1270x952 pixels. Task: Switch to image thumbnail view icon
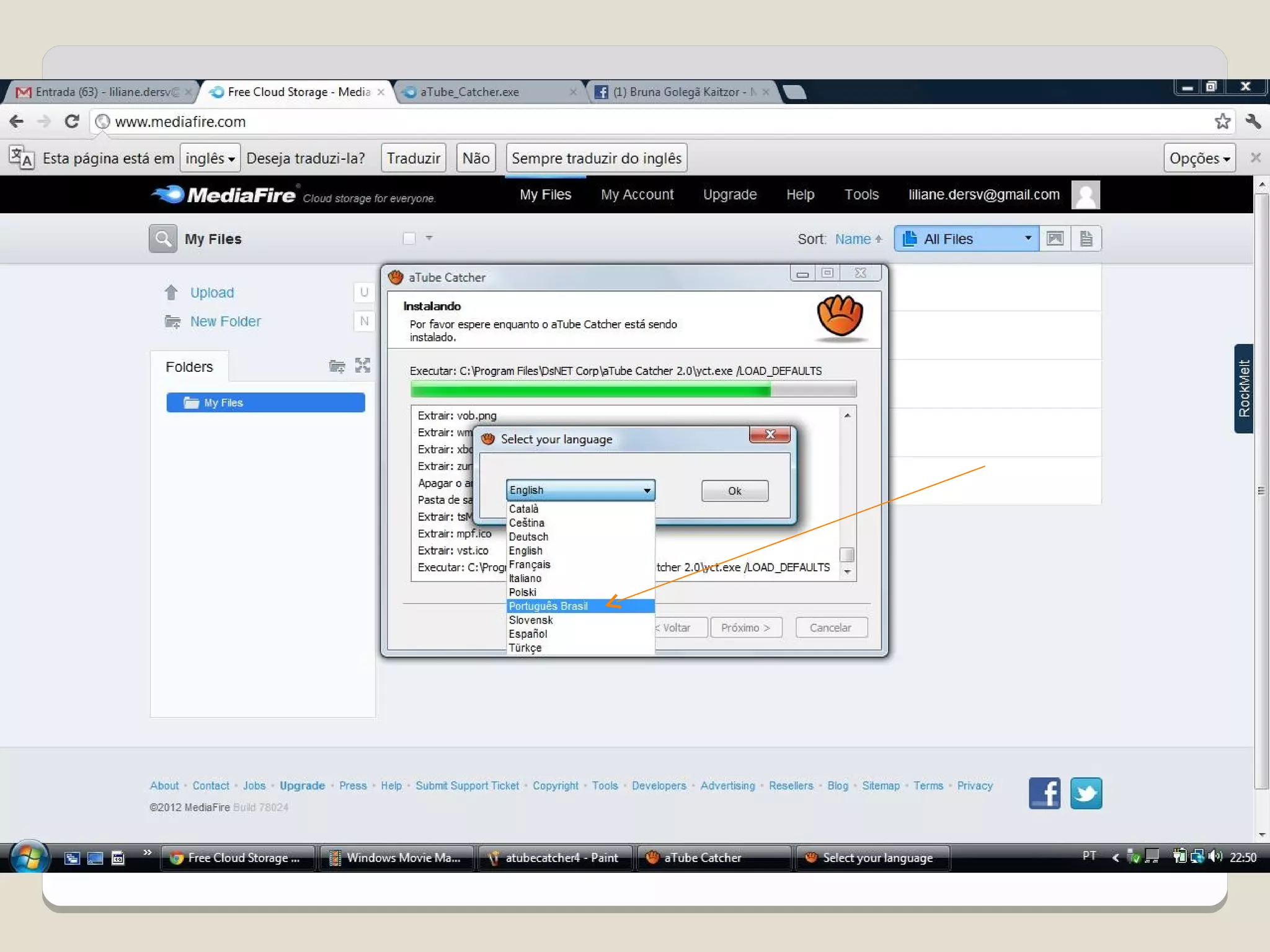click(1055, 239)
